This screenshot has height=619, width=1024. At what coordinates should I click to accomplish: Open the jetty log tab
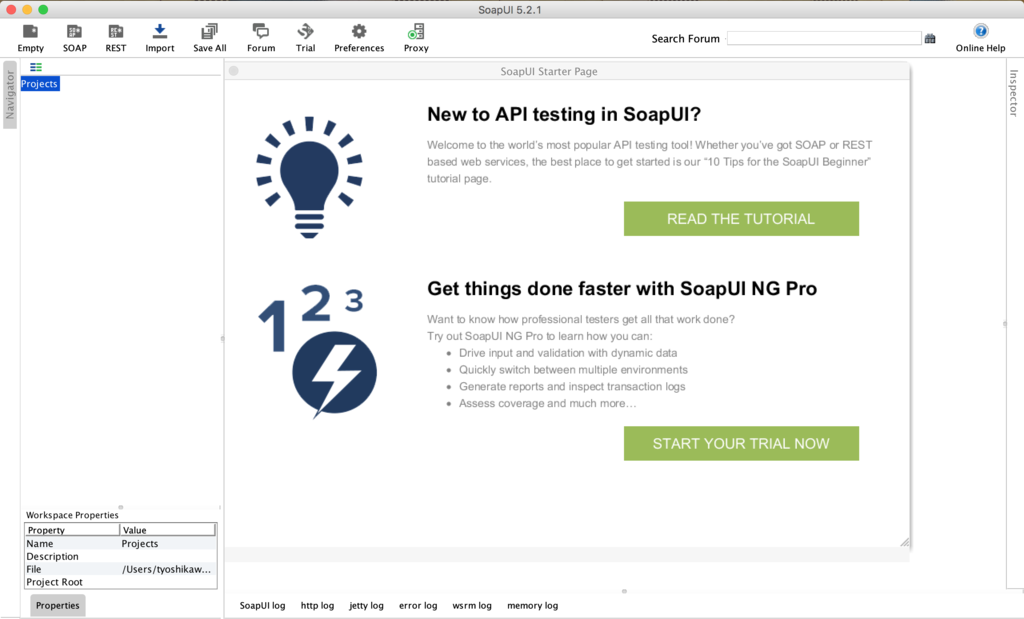(x=366, y=605)
